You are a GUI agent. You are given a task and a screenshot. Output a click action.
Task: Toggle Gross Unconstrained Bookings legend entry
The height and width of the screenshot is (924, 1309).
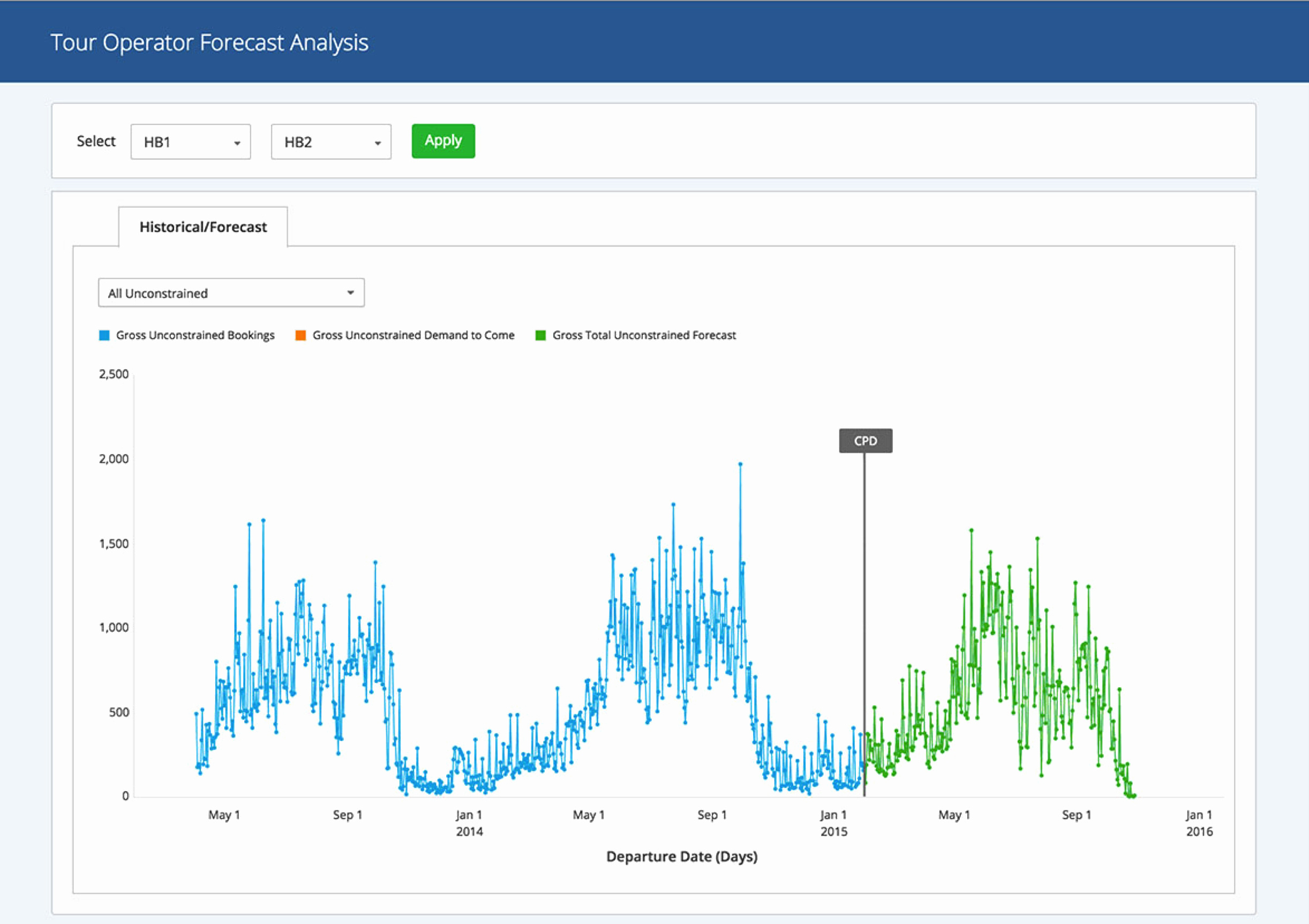click(x=195, y=335)
